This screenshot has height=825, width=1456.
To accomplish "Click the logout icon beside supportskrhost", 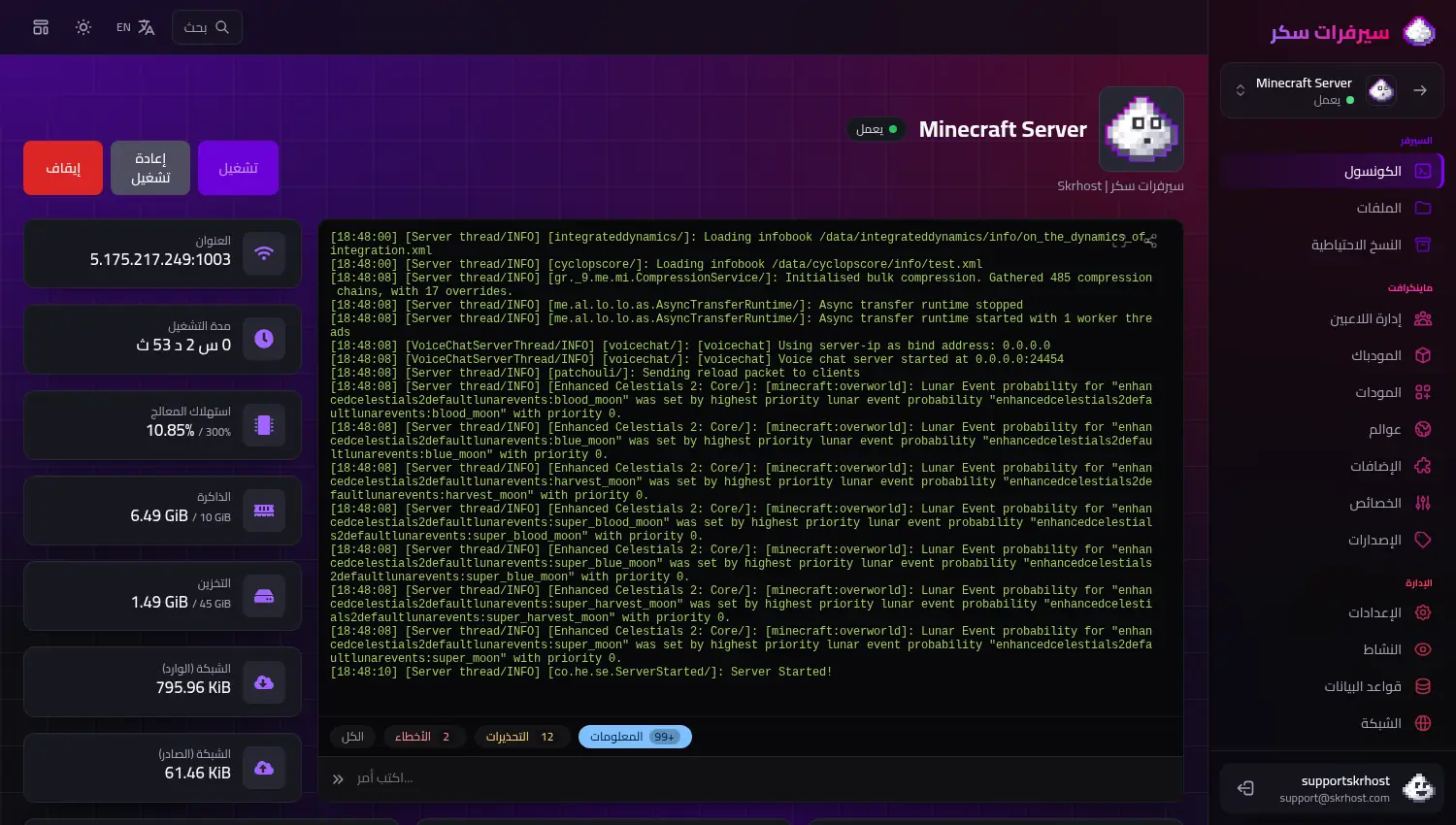I will [x=1246, y=788].
